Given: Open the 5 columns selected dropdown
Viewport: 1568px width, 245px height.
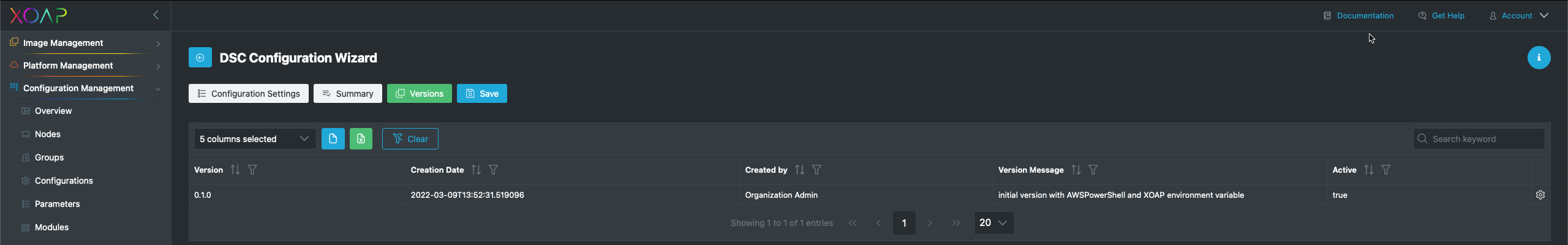Looking at the screenshot, I should 255,139.
